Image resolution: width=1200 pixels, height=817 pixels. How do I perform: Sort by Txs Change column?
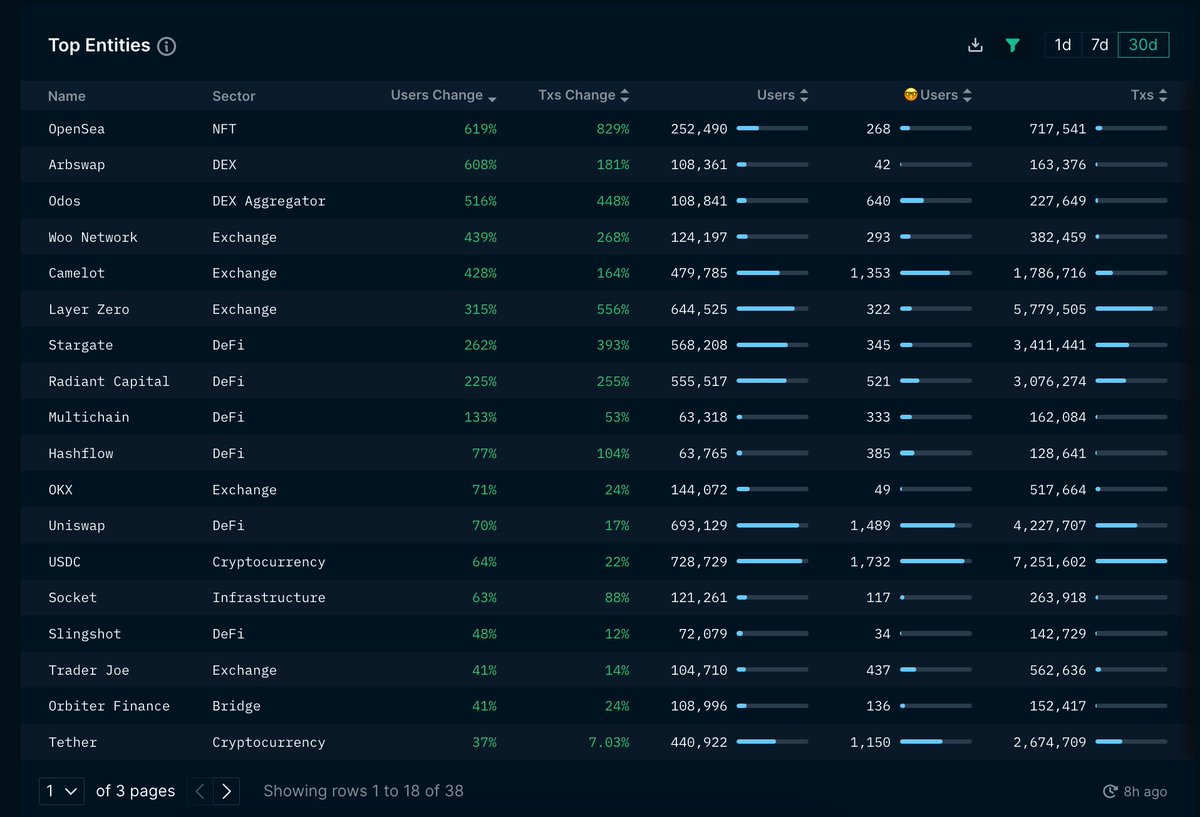[x=584, y=95]
